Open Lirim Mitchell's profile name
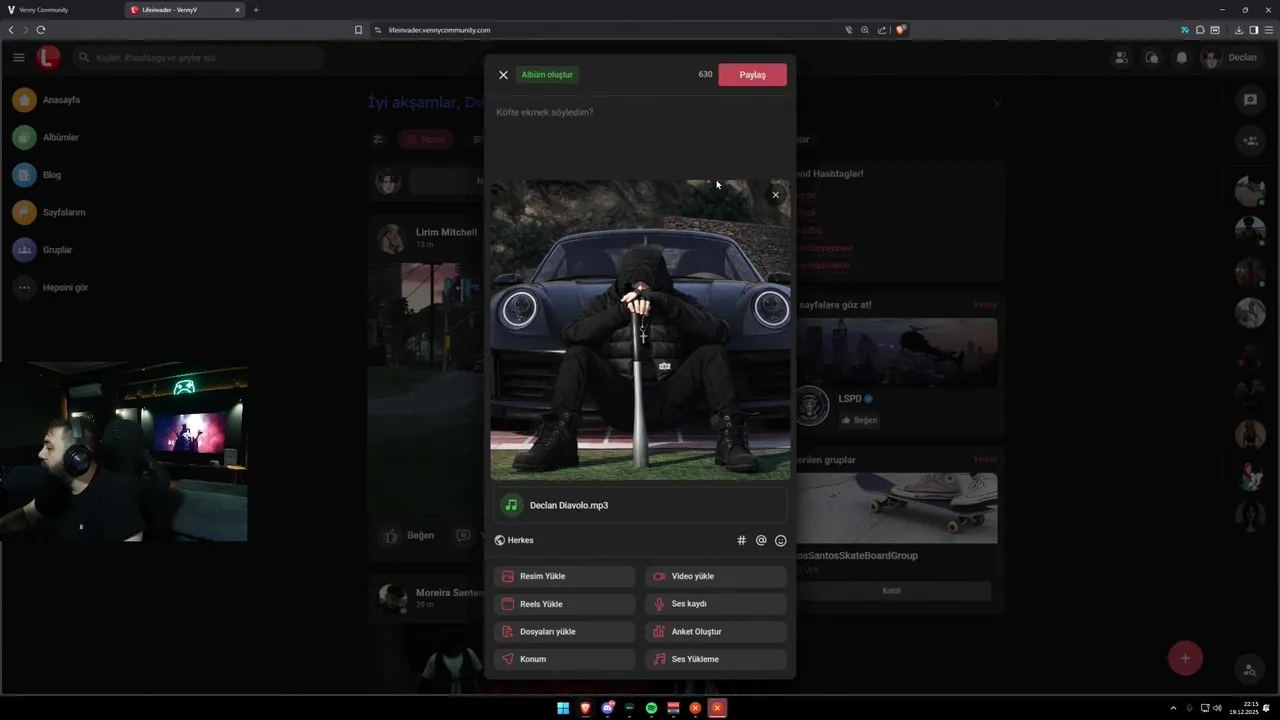Screen dimensions: 1280x720 coord(446,232)
